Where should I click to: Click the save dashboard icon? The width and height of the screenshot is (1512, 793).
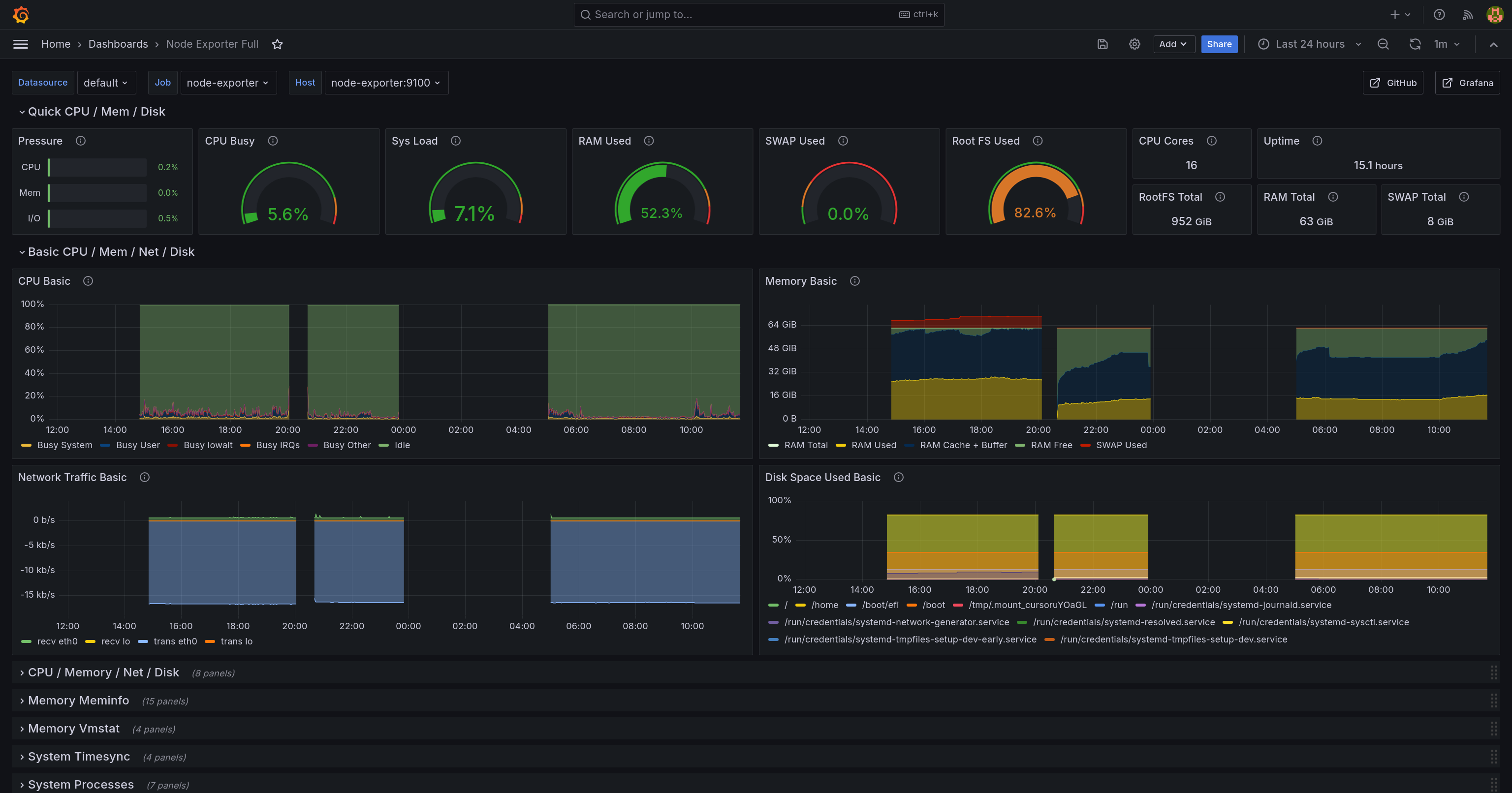[1102, 44]
